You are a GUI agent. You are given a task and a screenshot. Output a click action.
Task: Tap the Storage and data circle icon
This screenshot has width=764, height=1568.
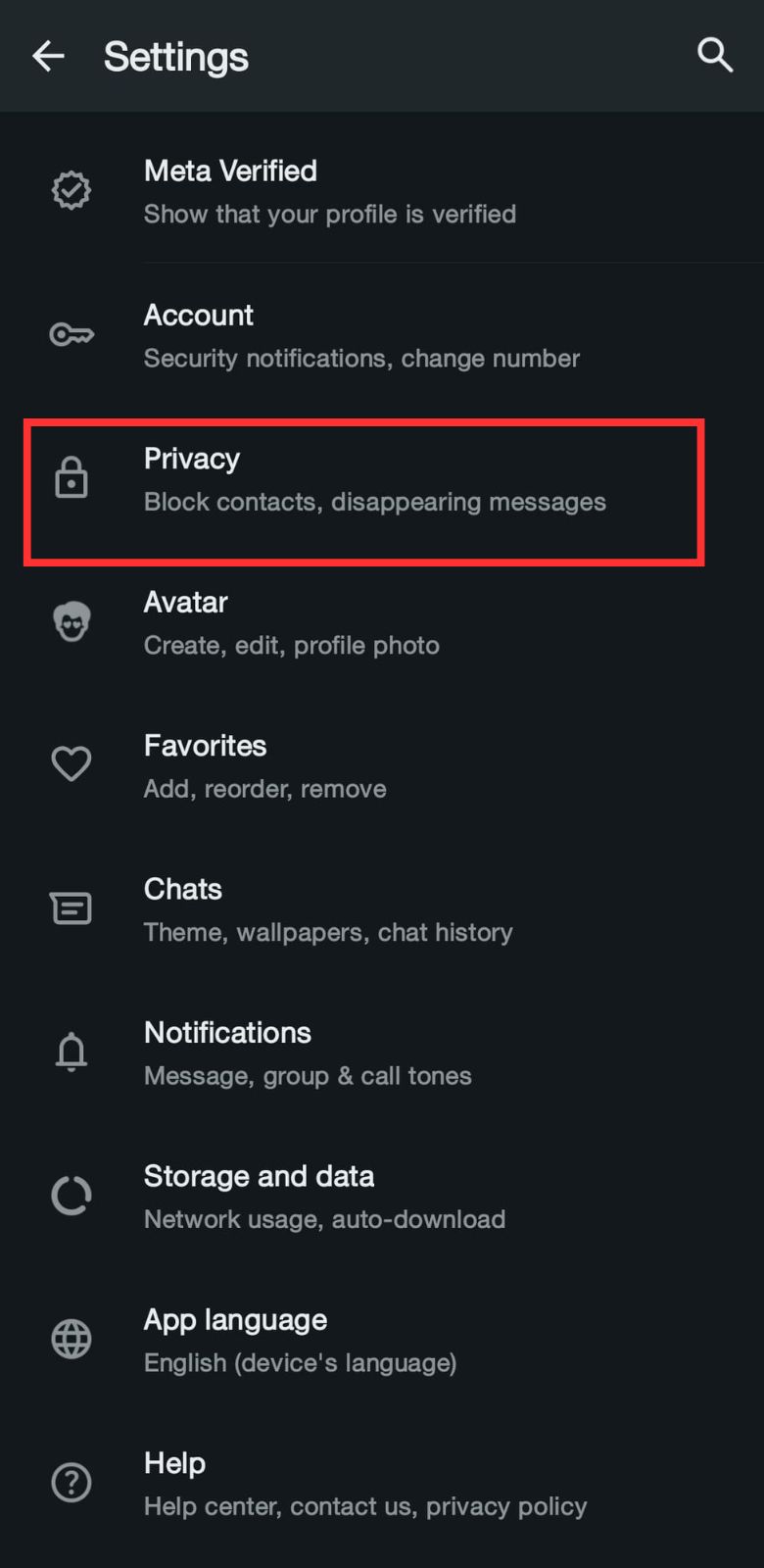(72, 1196)
